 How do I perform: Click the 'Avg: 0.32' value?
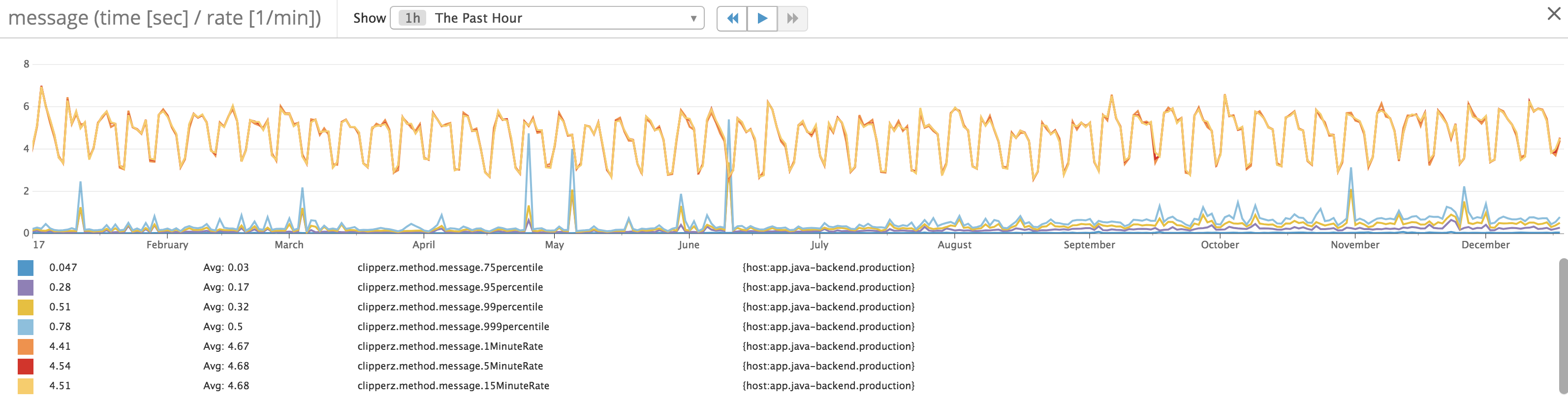point(226,307)
